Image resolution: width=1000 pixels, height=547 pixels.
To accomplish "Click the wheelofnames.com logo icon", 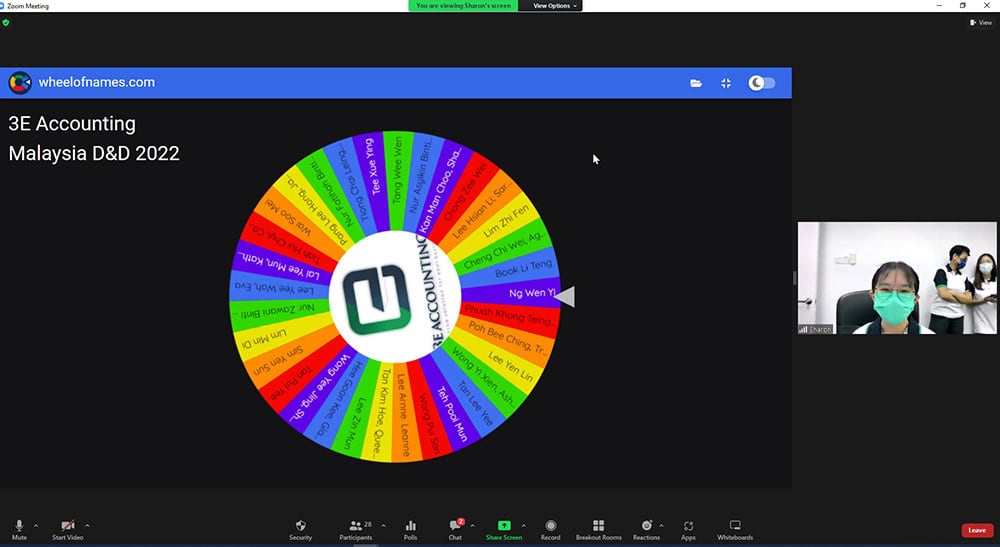I will pos(20,82).
